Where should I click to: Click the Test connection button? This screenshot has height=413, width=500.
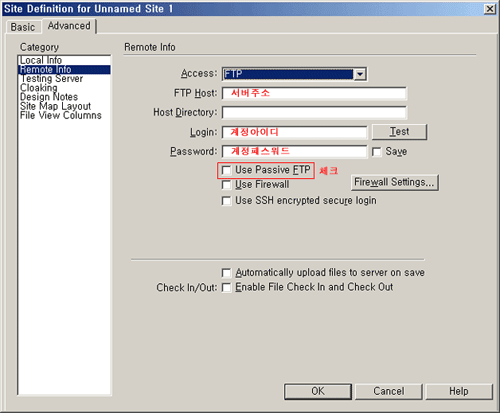click(x=399, y=132)
